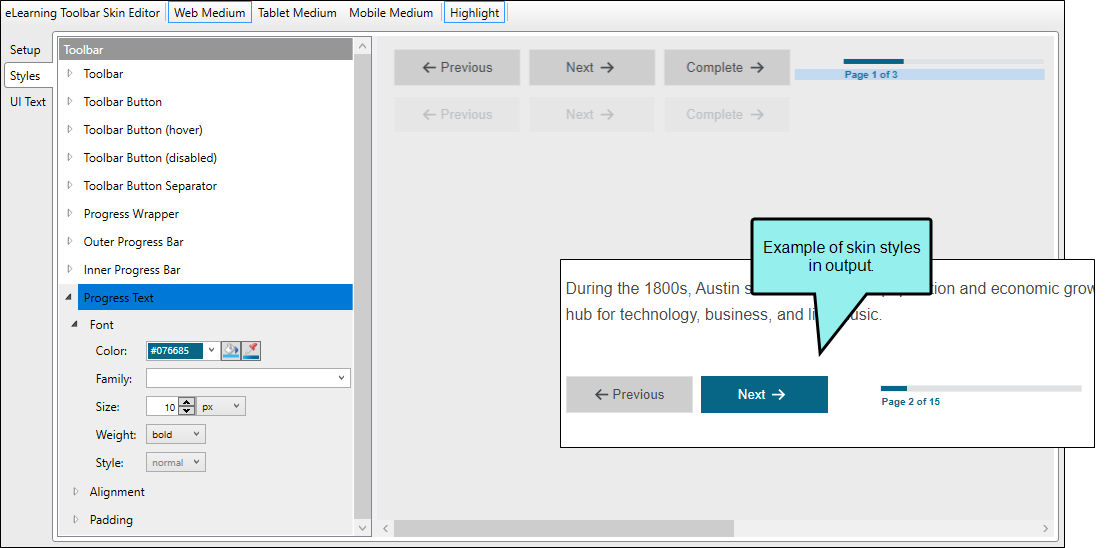The image size is (1107, 548).
Task: Open the Weight dropdown set to bold
Action: click(x=176, y=434)
